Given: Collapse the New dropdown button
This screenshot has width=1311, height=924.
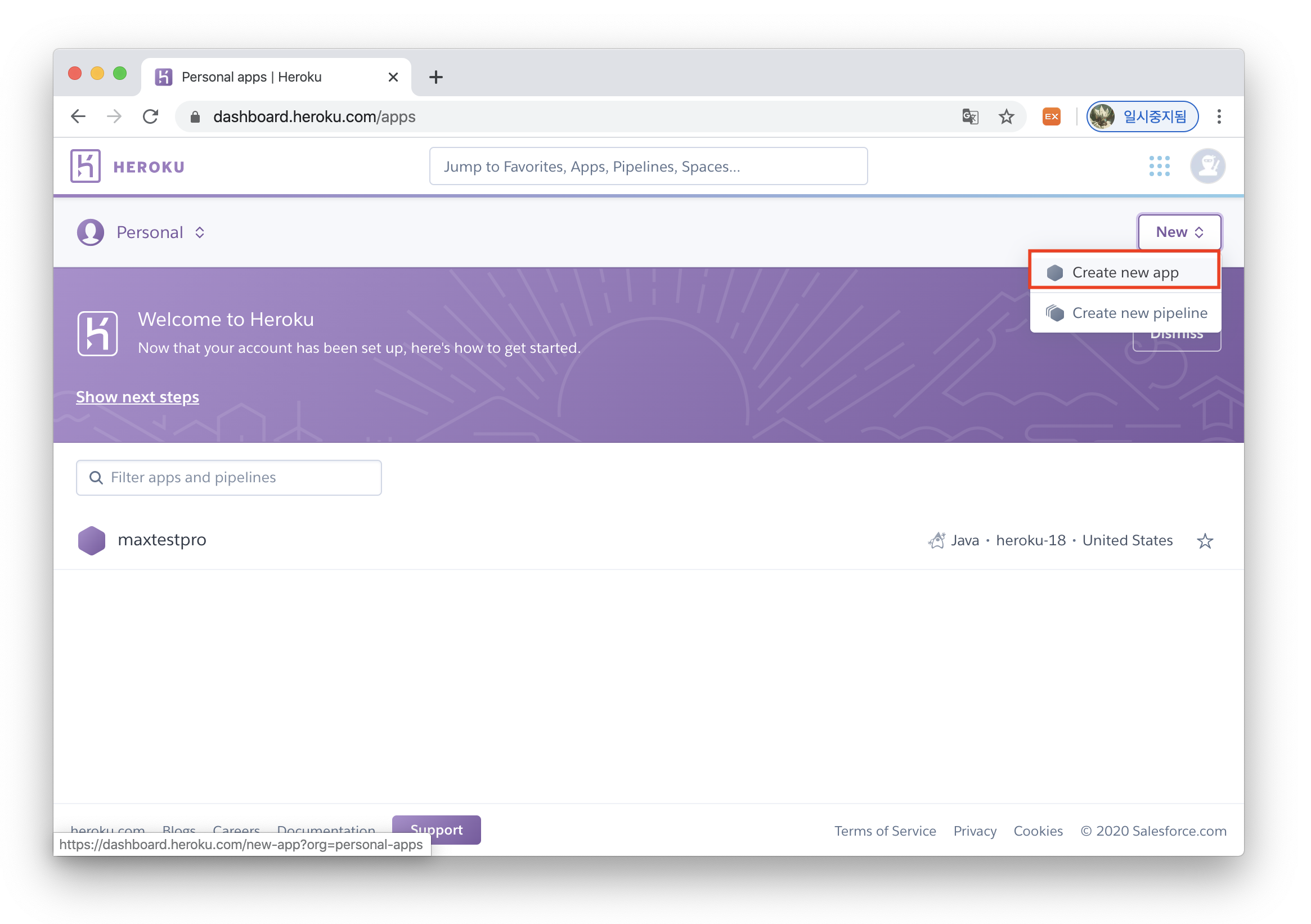Looking at the screenshot, I should click(x=1179, y=232).
